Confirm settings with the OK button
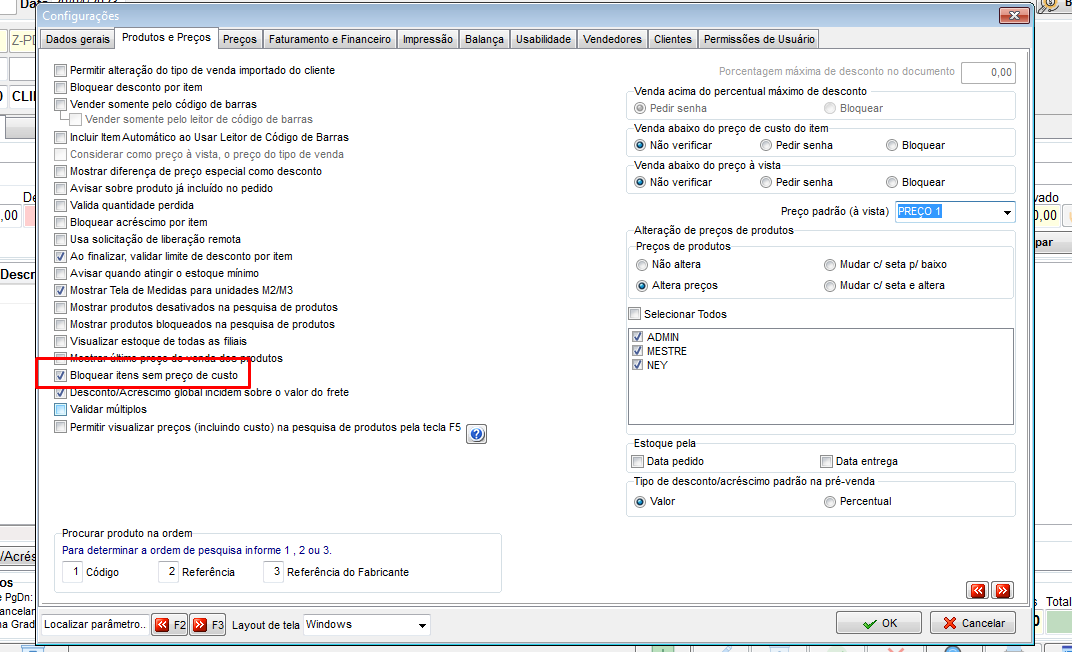Image resolution: width=1072 pixels, height=652 pixels. [879, 623]
